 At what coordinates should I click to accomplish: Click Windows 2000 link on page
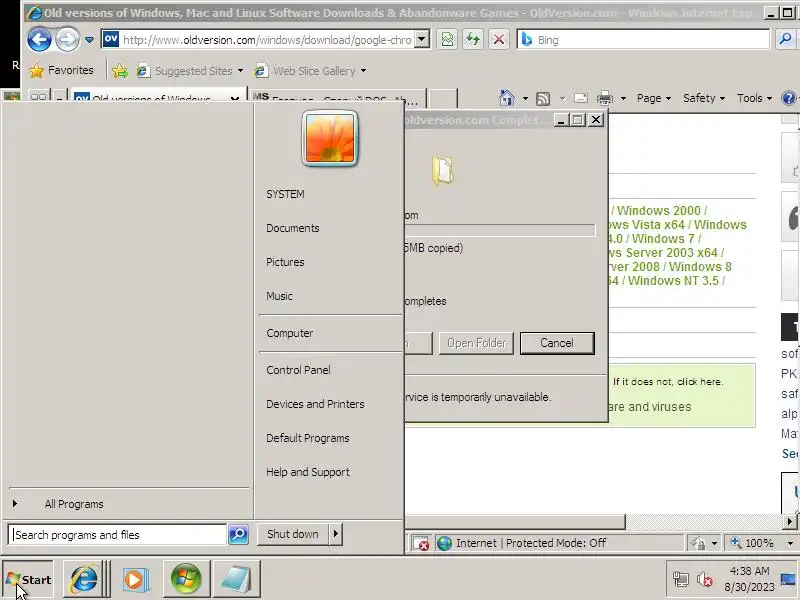658,211
